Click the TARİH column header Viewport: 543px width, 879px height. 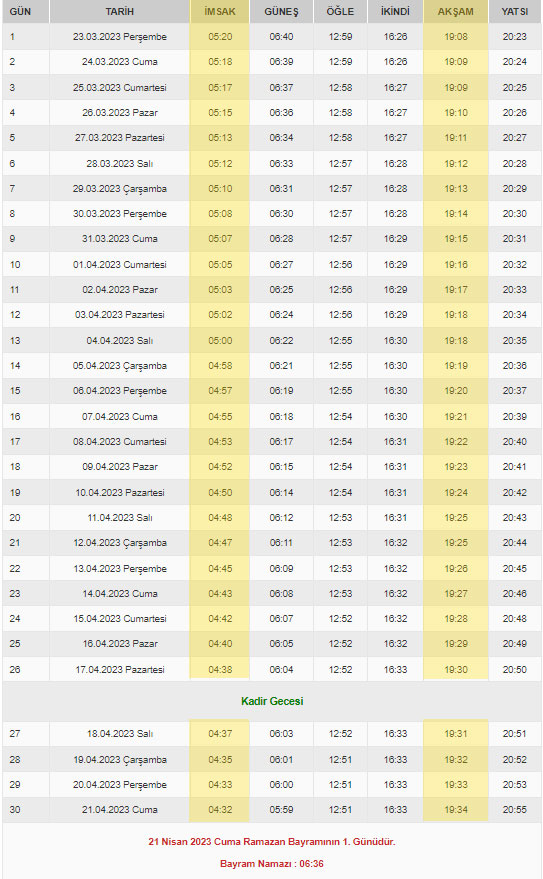coord(119,11)
